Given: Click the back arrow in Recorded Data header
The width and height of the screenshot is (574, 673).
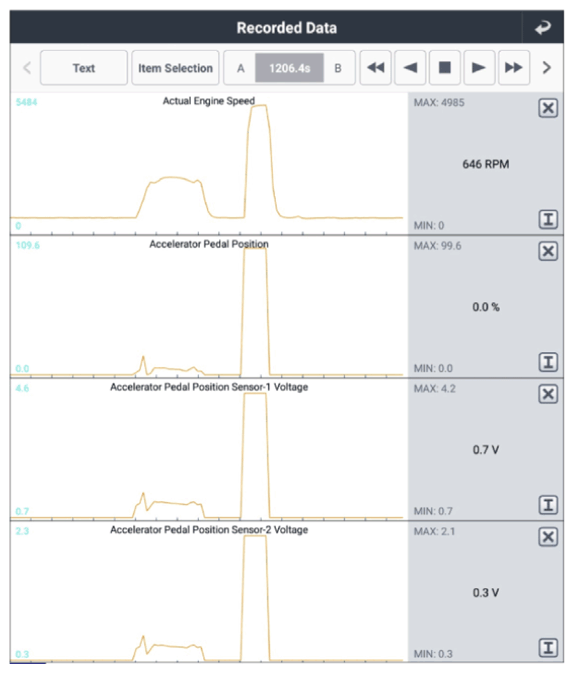Looking at the screenshot, I should pyautogui.click(x=543, y=27).
